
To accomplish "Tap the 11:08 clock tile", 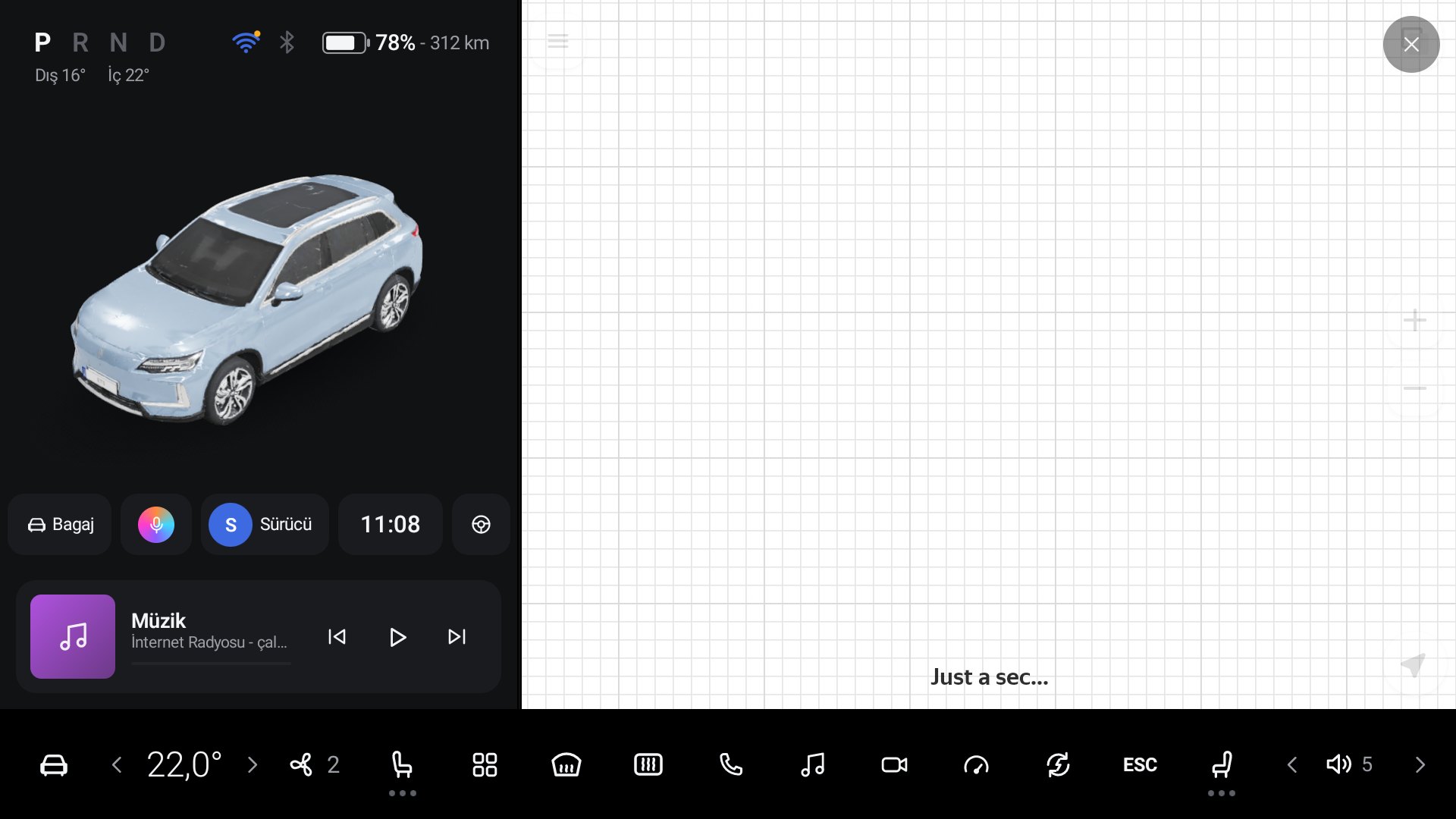I will (390, 525).
